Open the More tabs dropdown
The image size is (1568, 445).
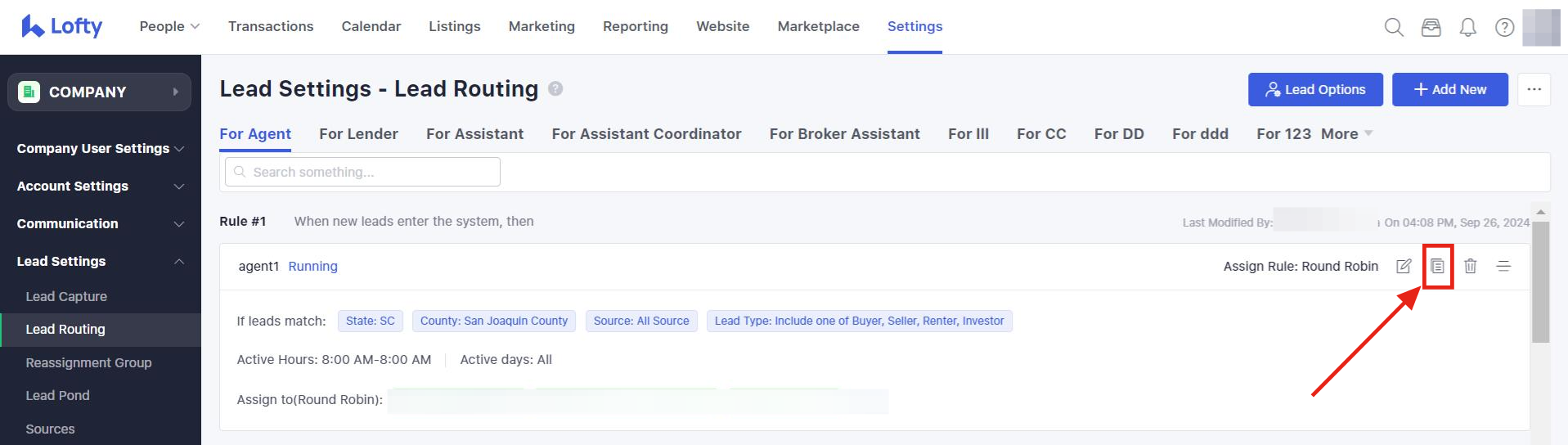1346,133
